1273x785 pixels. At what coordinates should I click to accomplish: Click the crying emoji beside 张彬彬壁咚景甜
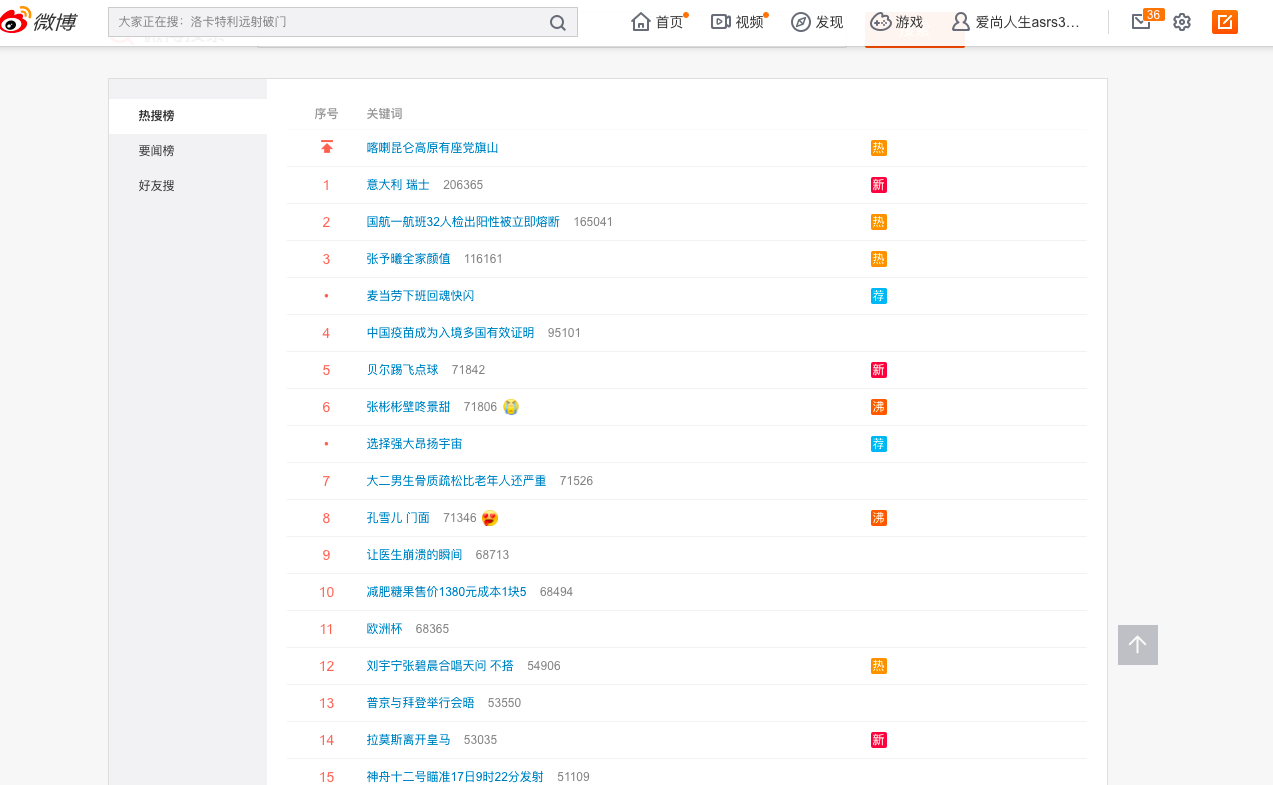click(x=511, y=407)
